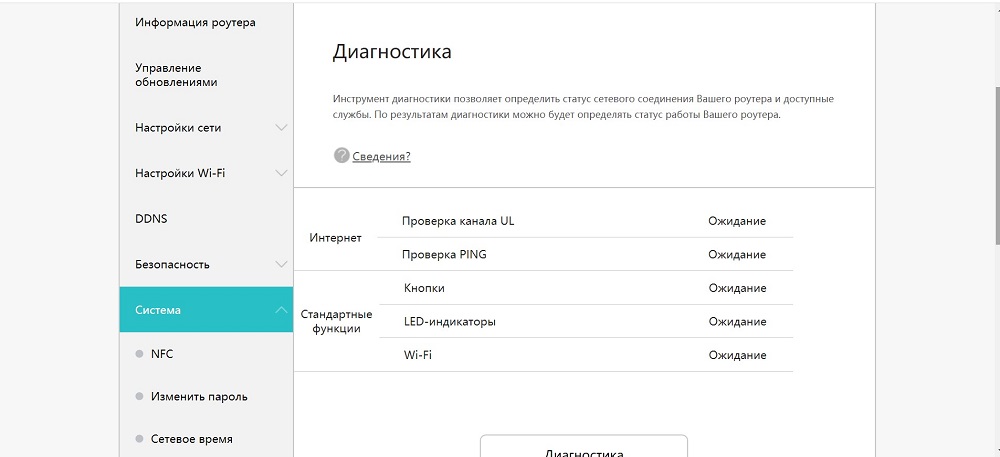This screenshot has height=457, width=1000.
Task: Click the question mark help icon
Action: tap(342, 156)
